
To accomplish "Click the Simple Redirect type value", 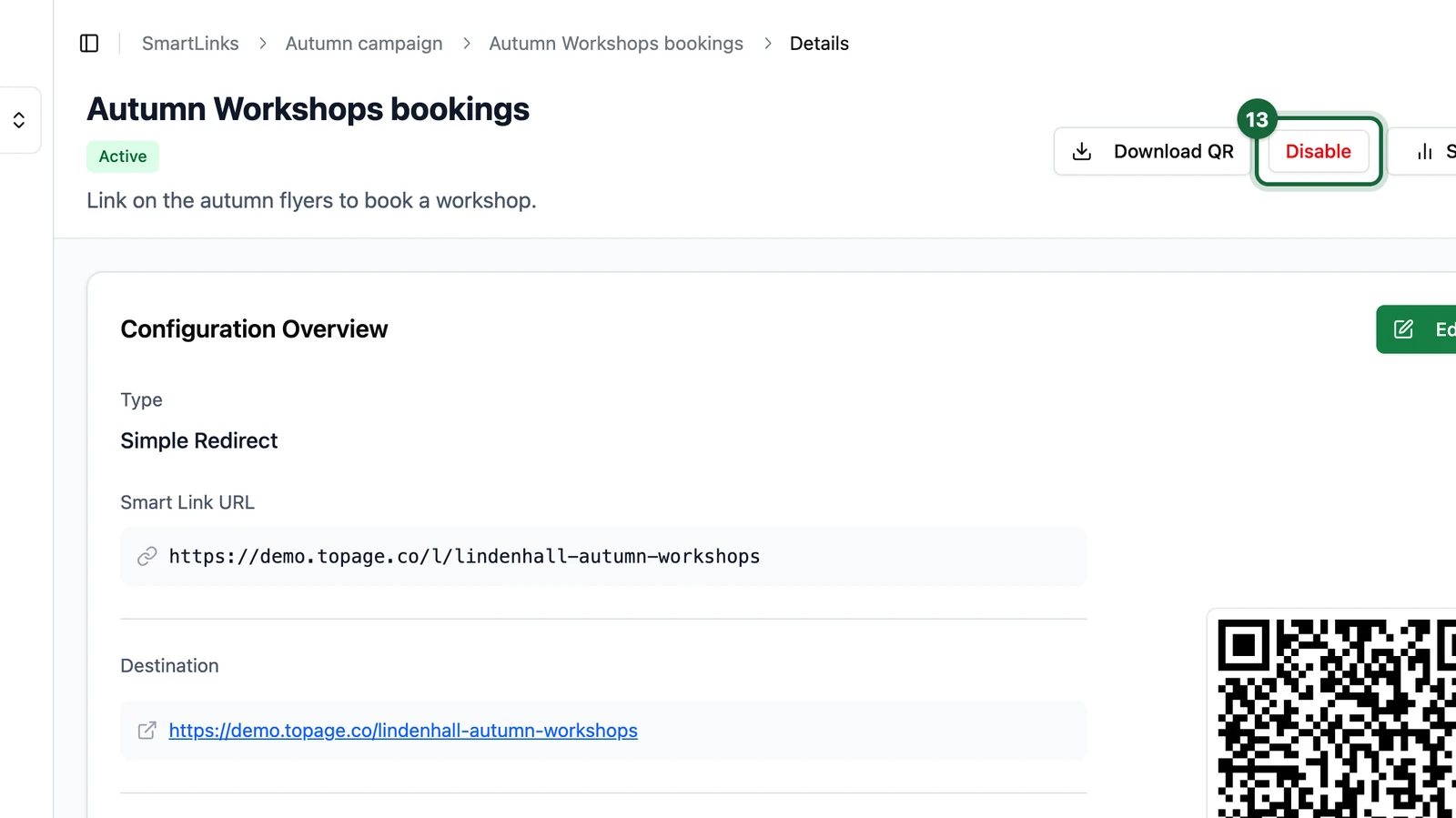I will 199,440.
